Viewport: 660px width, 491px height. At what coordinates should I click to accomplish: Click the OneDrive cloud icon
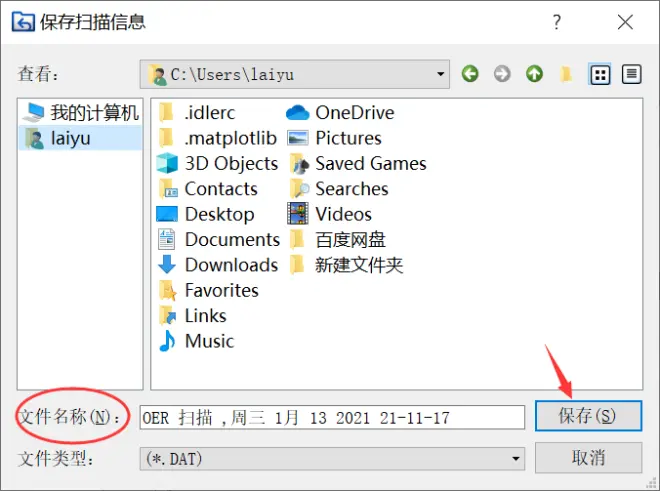pyautogui.click(x=298, y=113)
